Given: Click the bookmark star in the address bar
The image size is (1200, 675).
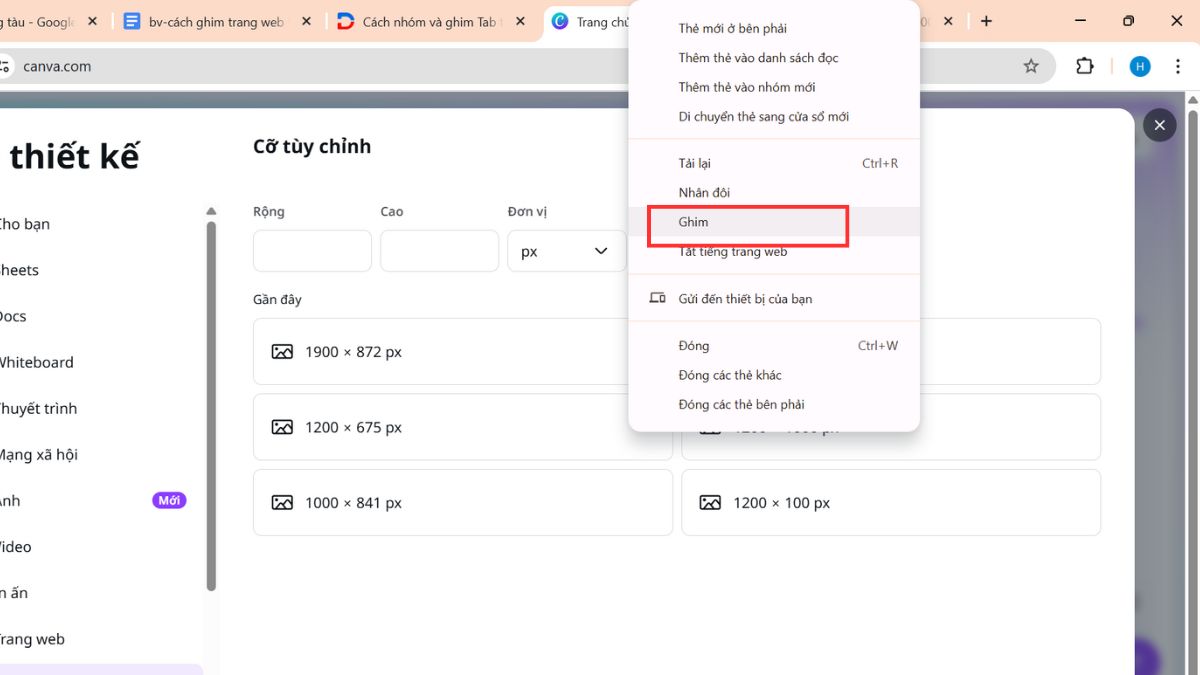Looking at the screenshot, I should coord(1031,65).
